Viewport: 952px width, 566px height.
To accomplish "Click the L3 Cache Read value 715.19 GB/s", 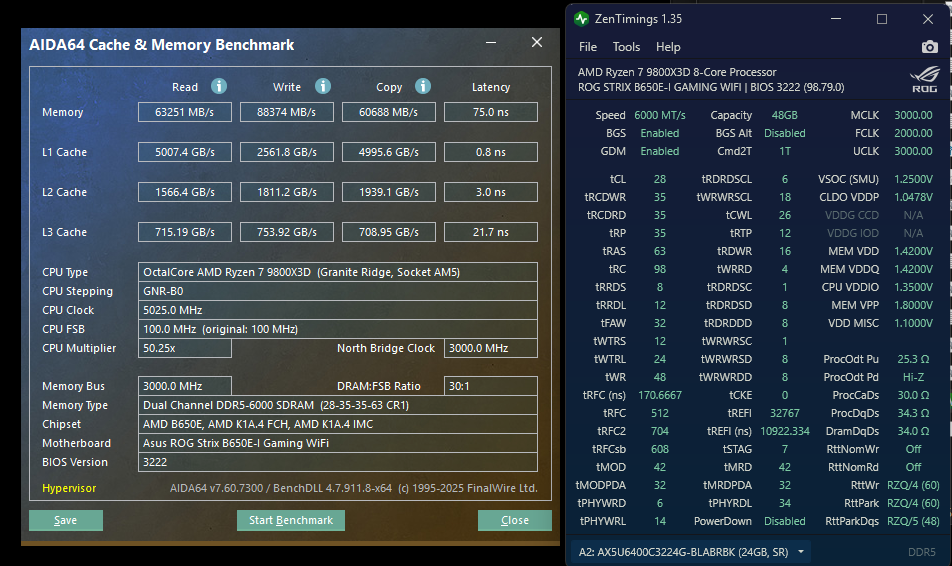I will [185, 232].
